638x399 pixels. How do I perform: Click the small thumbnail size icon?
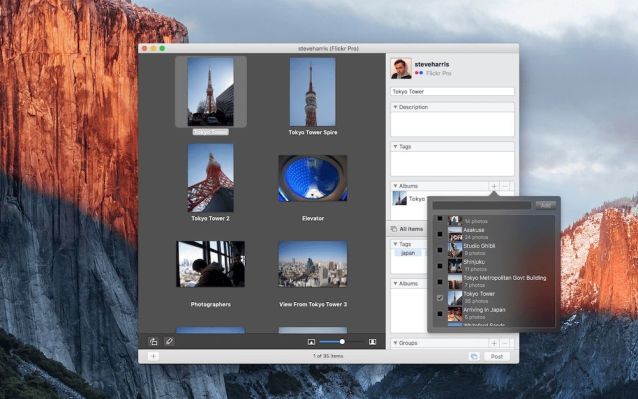[311, 342]
